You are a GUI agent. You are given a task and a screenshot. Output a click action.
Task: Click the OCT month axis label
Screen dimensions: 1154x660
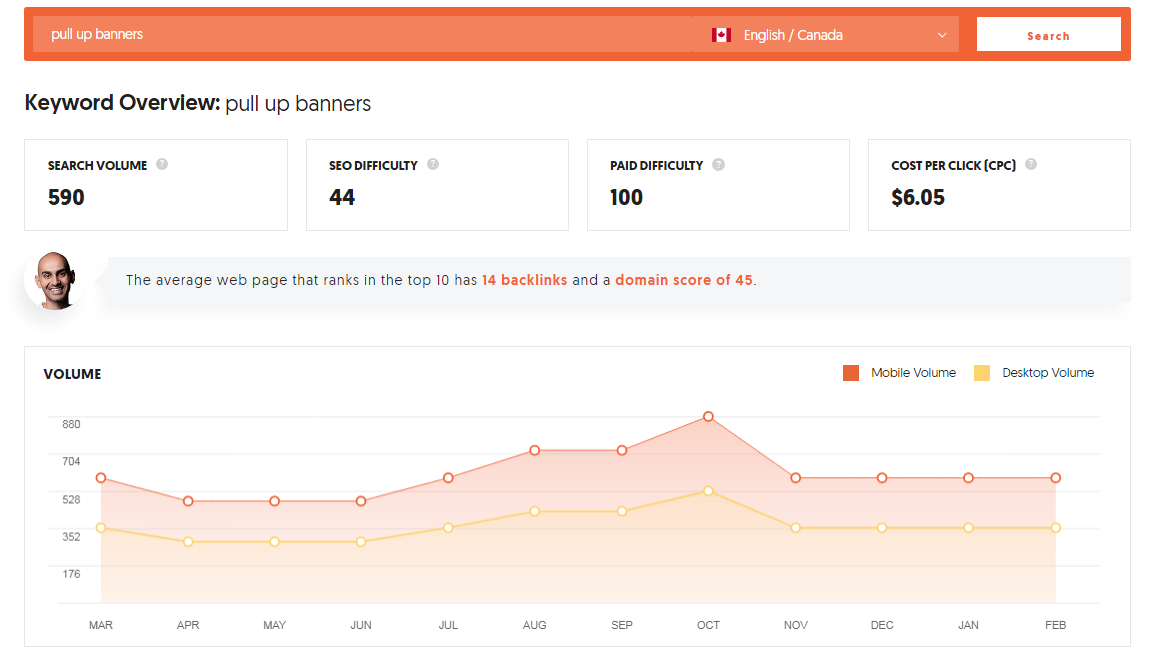click(708, 625)
